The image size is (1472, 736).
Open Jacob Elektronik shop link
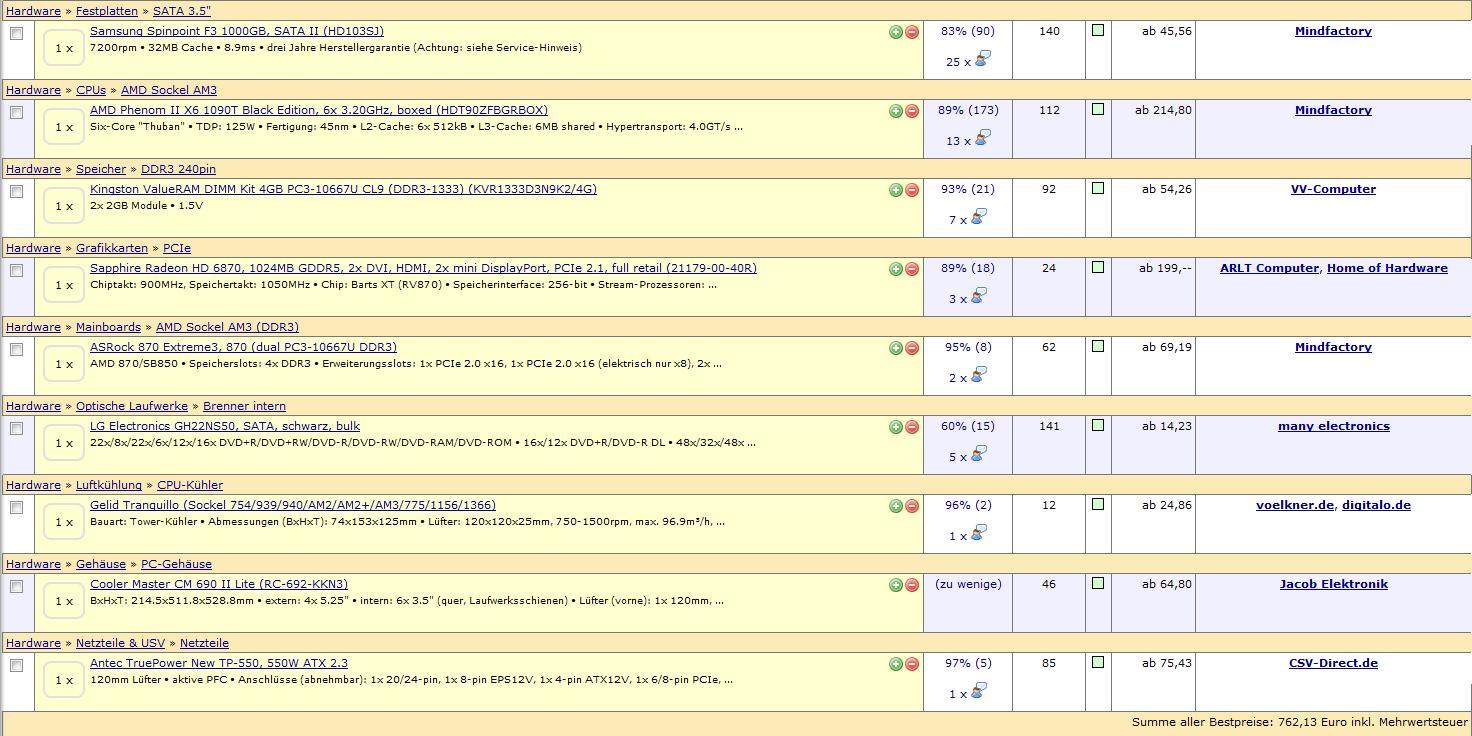point(1333,584)
